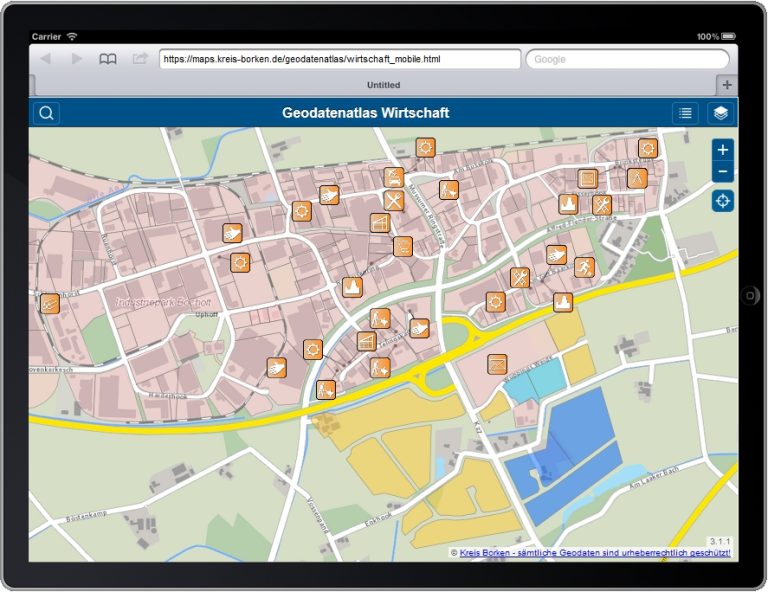This screenshot has width=768, height=592.
Task: Click the Vossenland street label
Action: tap(317, 515)
